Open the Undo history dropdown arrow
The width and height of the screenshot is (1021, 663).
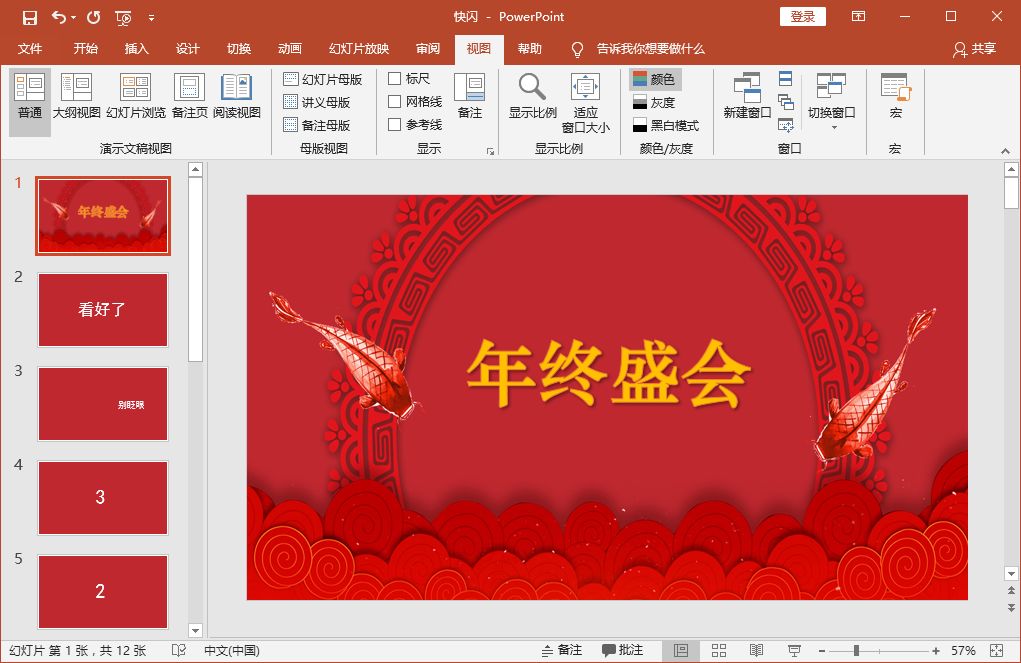[x=73, y=18]
